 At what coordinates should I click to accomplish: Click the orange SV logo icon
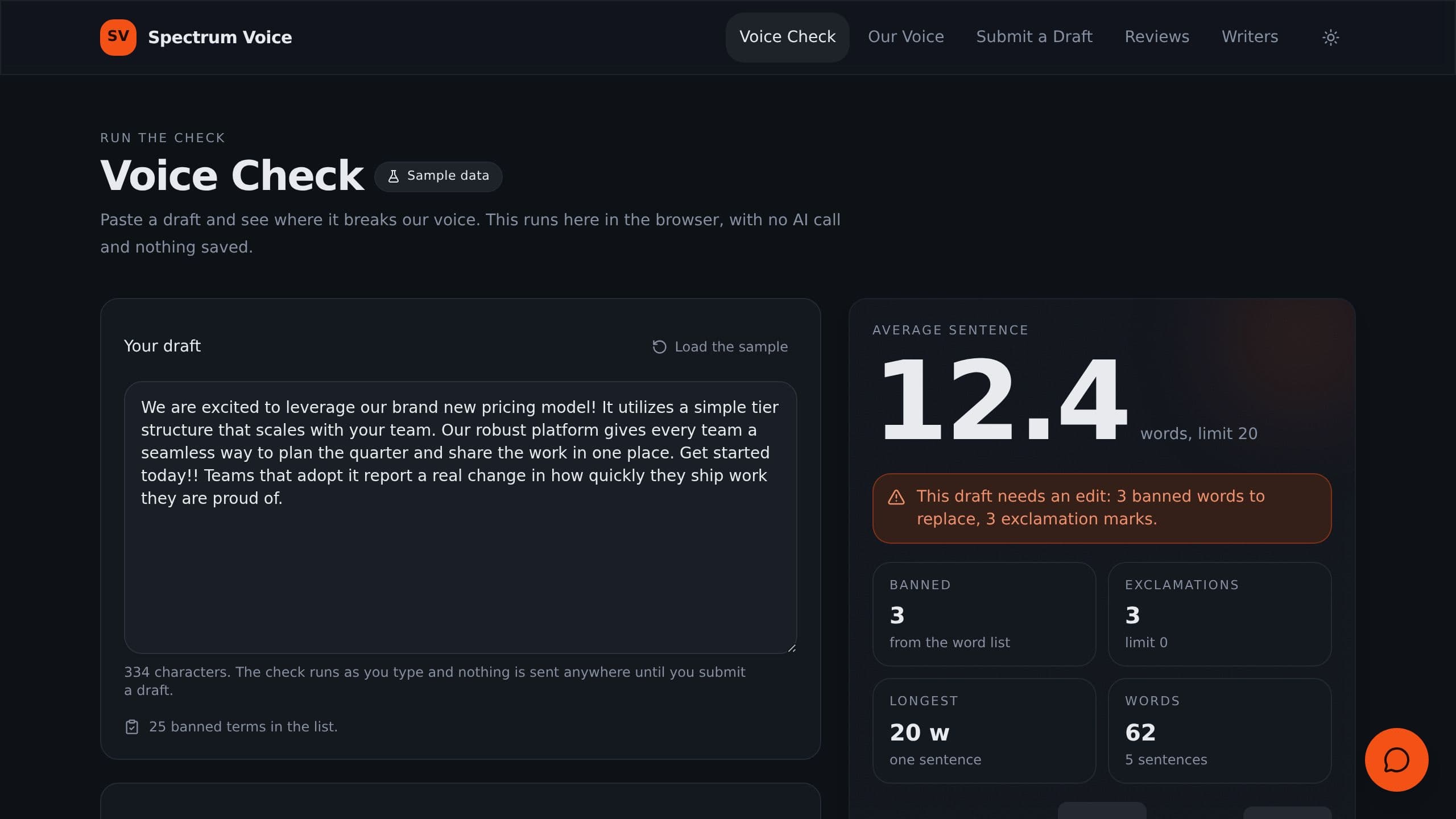click(118, 37)
